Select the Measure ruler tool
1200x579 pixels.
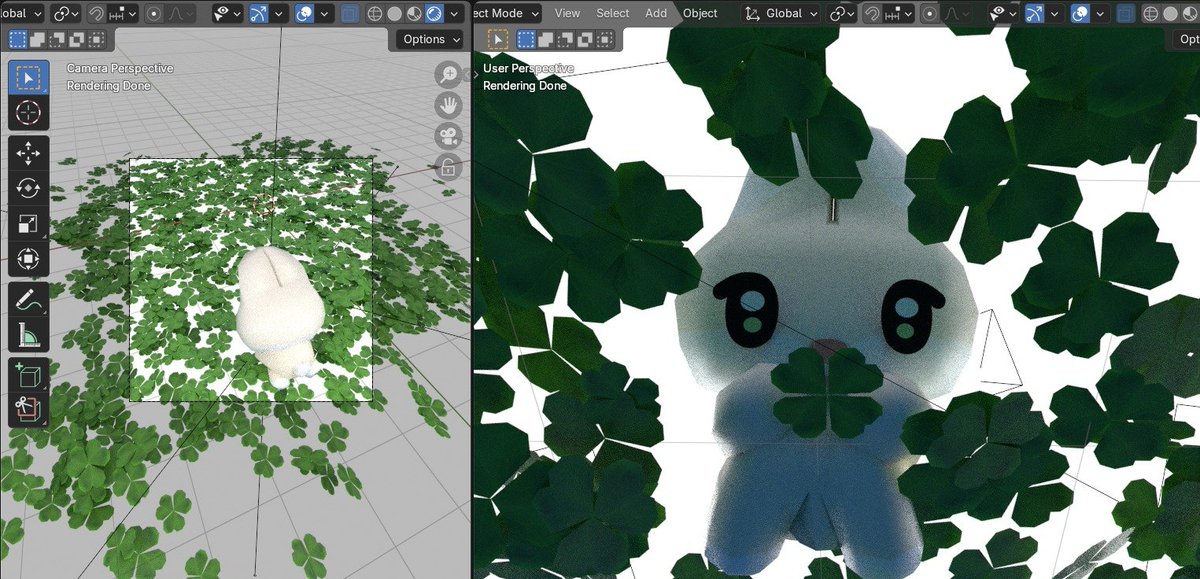tap(28, 334)
